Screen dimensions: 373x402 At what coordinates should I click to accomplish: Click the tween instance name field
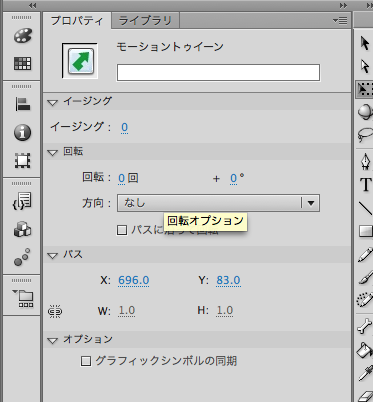pyautogui.click(x=218, y=72)
